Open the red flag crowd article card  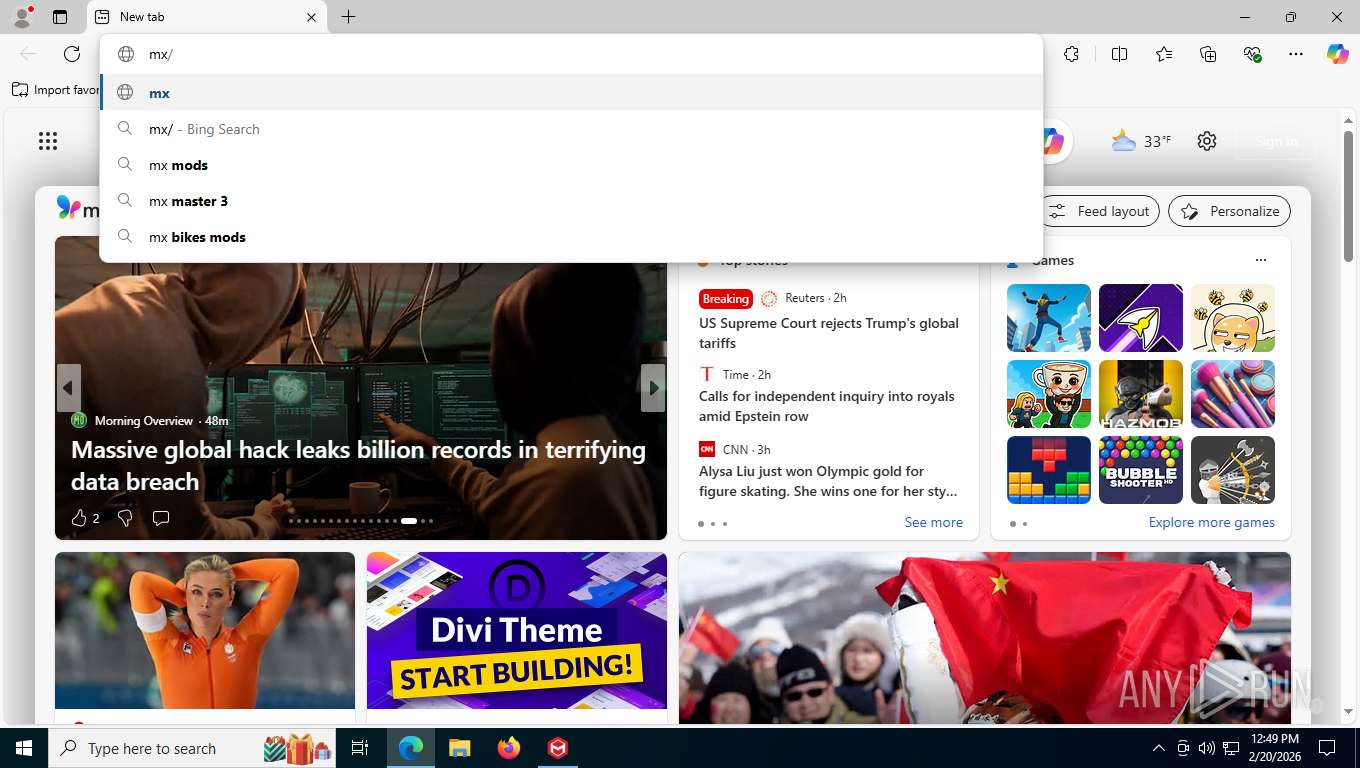click(985, 637)
